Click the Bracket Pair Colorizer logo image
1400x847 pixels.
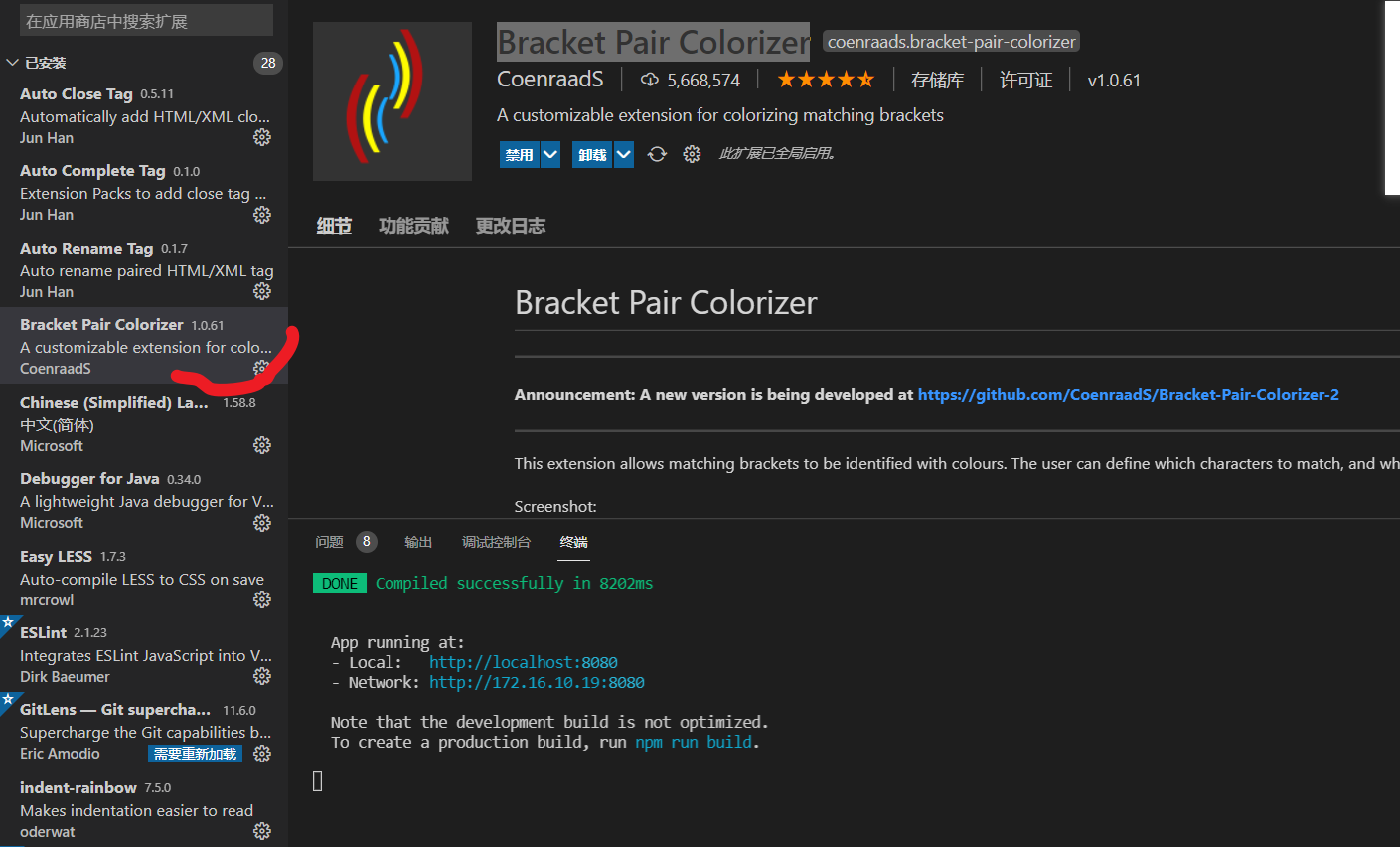click(x=392, y=101)
